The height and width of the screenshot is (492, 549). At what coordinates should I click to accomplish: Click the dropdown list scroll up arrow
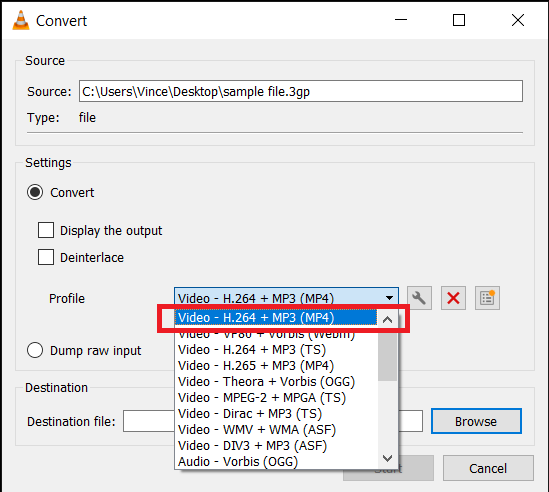pos(387,319)
